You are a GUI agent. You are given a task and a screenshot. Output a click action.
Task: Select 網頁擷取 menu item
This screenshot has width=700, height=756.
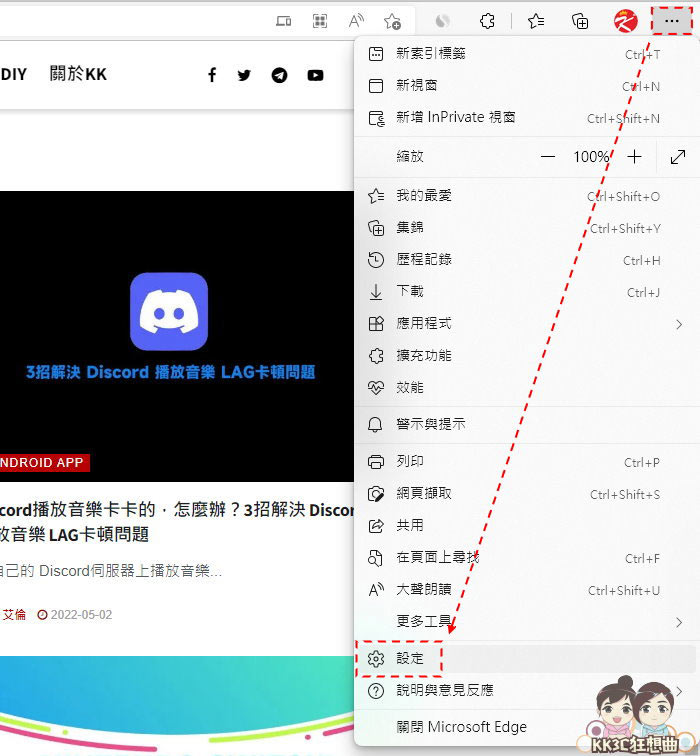526,494
